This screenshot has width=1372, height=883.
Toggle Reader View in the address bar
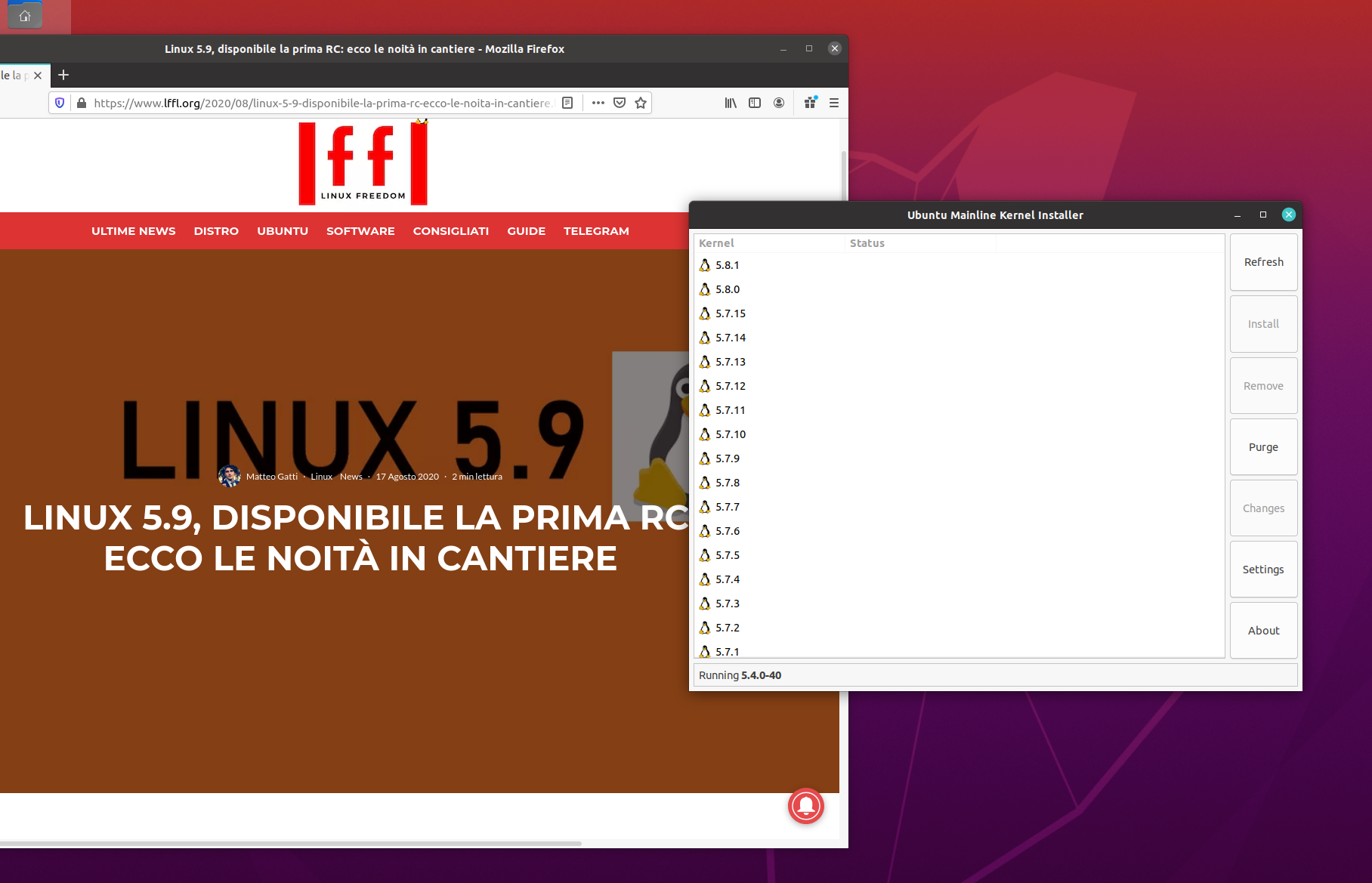point(567,103)
